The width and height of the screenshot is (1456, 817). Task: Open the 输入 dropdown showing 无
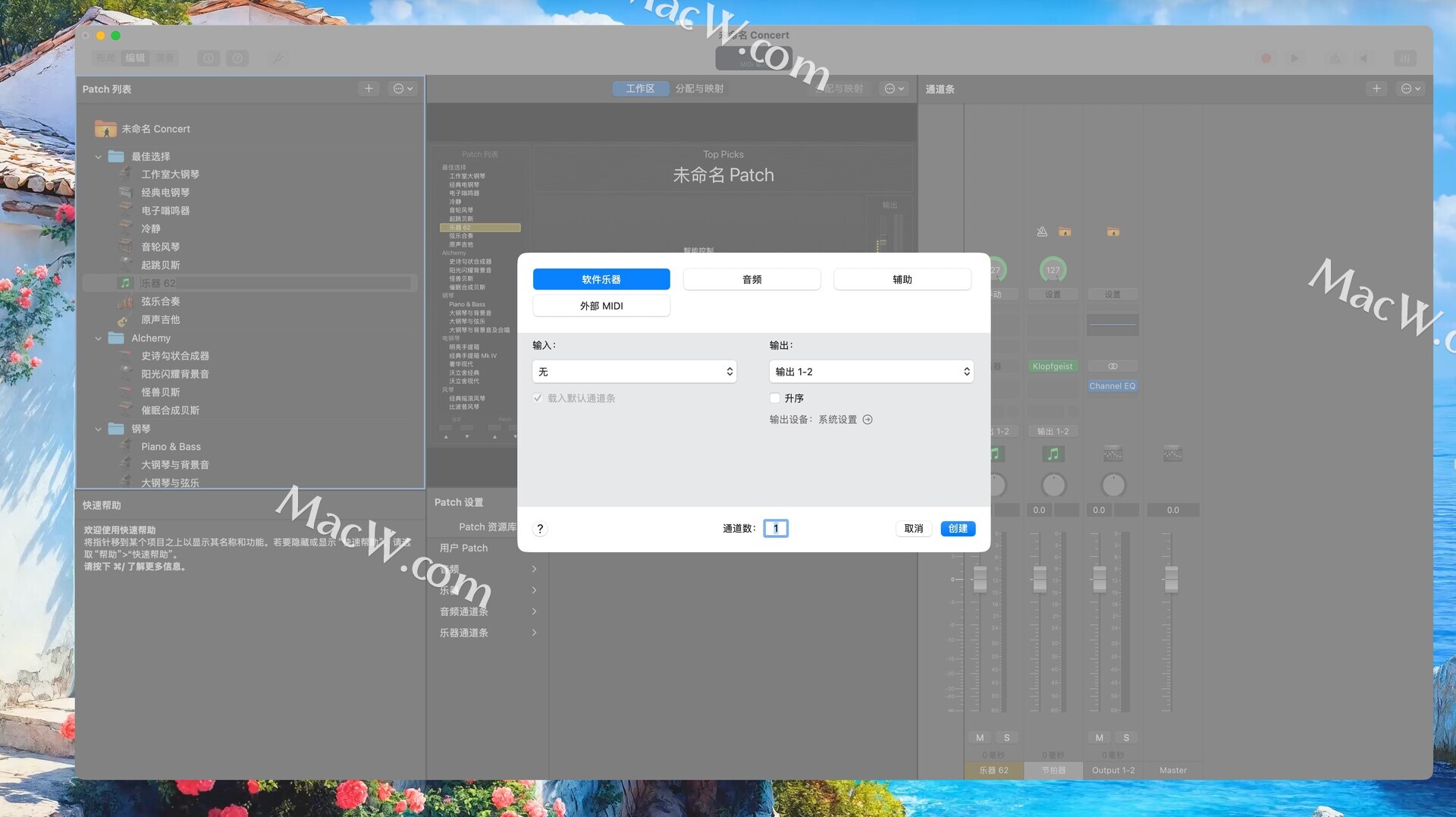634,372
